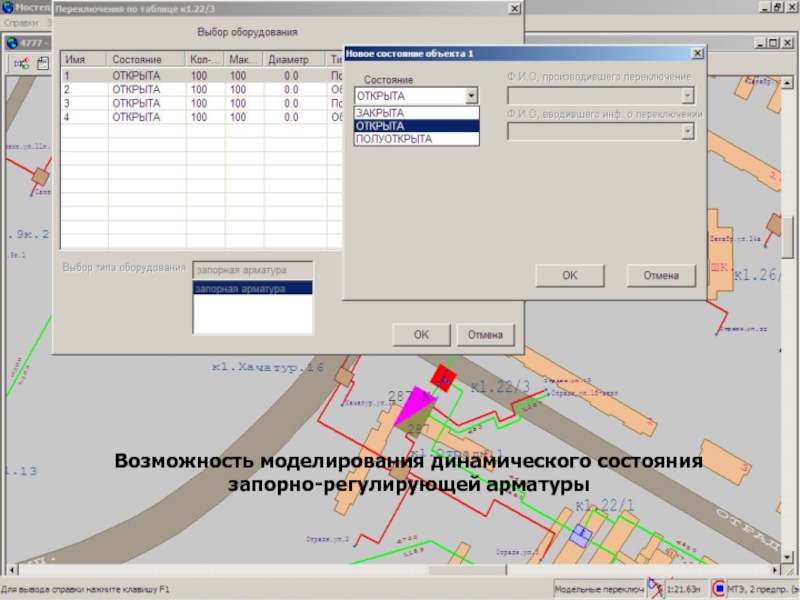800x600 pixels.
Task: Click the red square node near к1.22/3
Action: (442, 377)
